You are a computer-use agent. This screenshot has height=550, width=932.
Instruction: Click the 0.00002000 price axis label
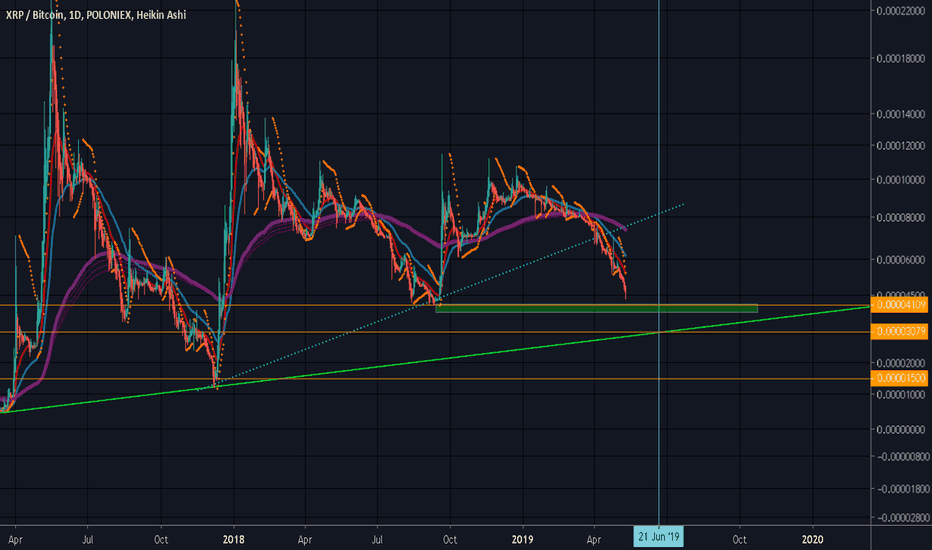pyautogui.click(x=900, y=363)
